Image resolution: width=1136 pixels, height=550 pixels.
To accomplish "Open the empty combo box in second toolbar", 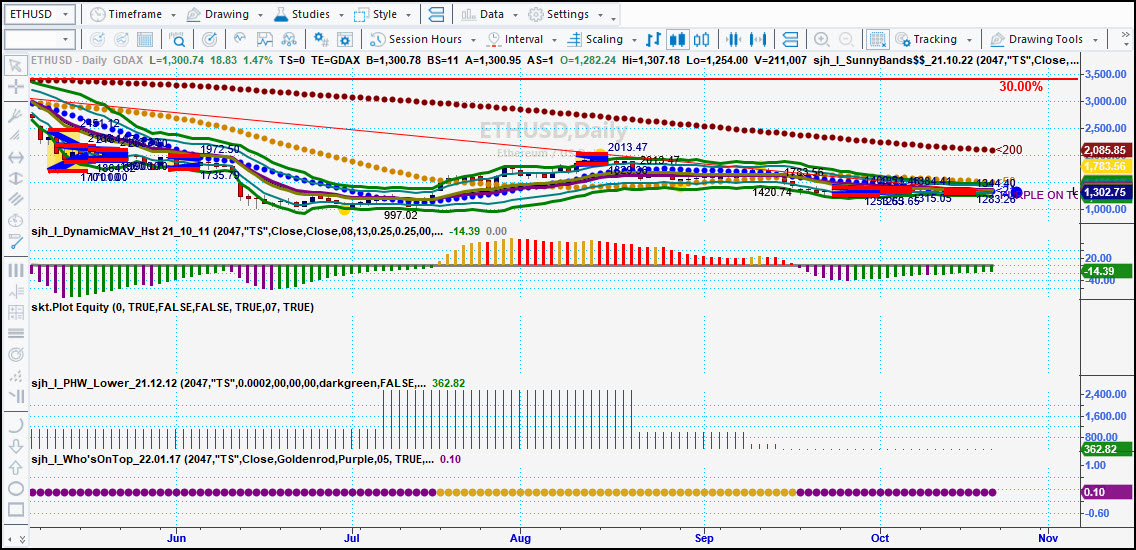I will tap(40, 39).
